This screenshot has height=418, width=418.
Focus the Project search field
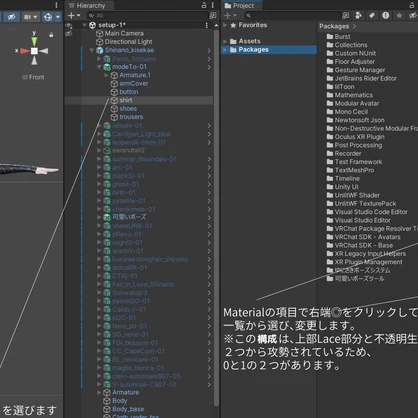pyautogui.click(x=293, y=15)
